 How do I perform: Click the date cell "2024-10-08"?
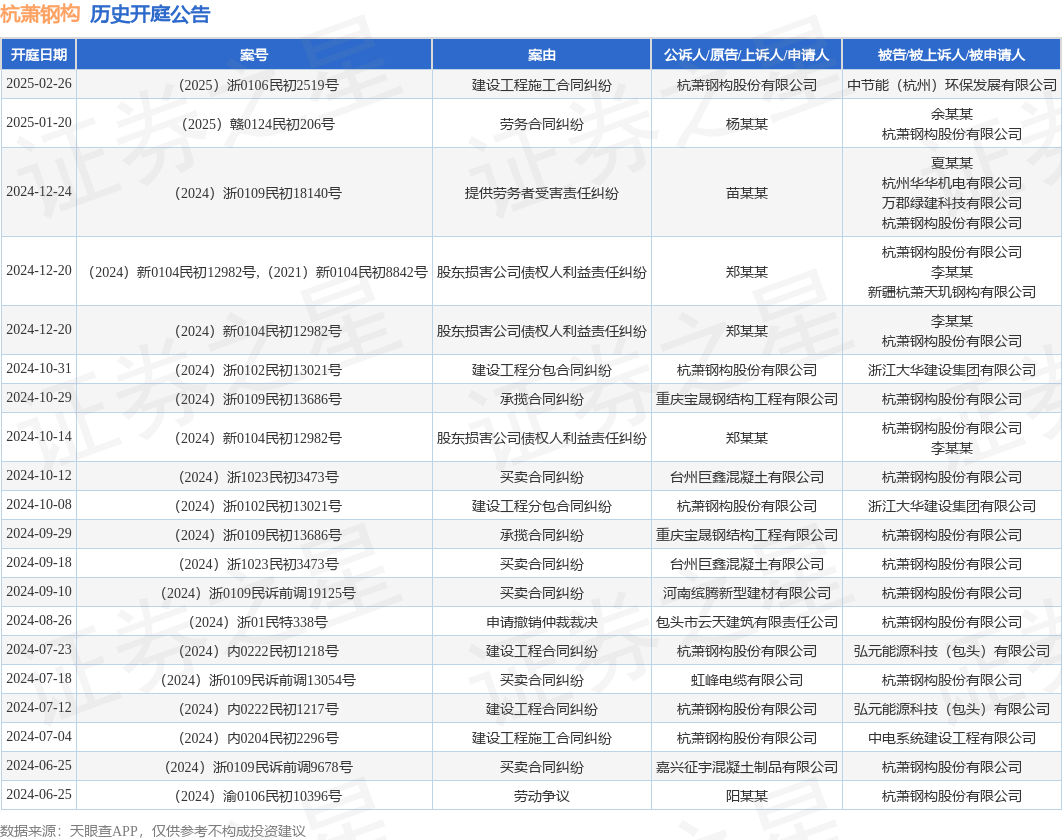click(x=39, y=505)
